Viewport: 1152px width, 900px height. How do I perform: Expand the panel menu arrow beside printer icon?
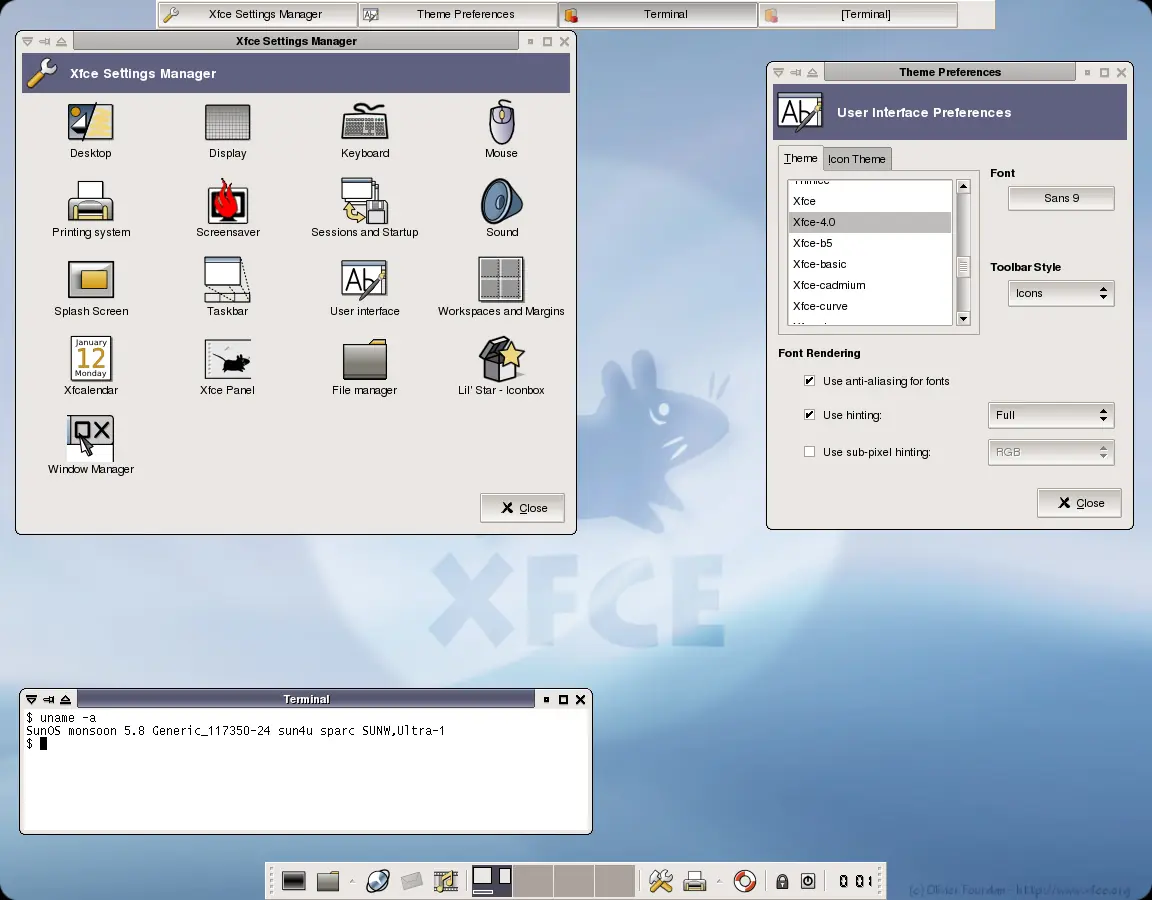click(719, 881)
